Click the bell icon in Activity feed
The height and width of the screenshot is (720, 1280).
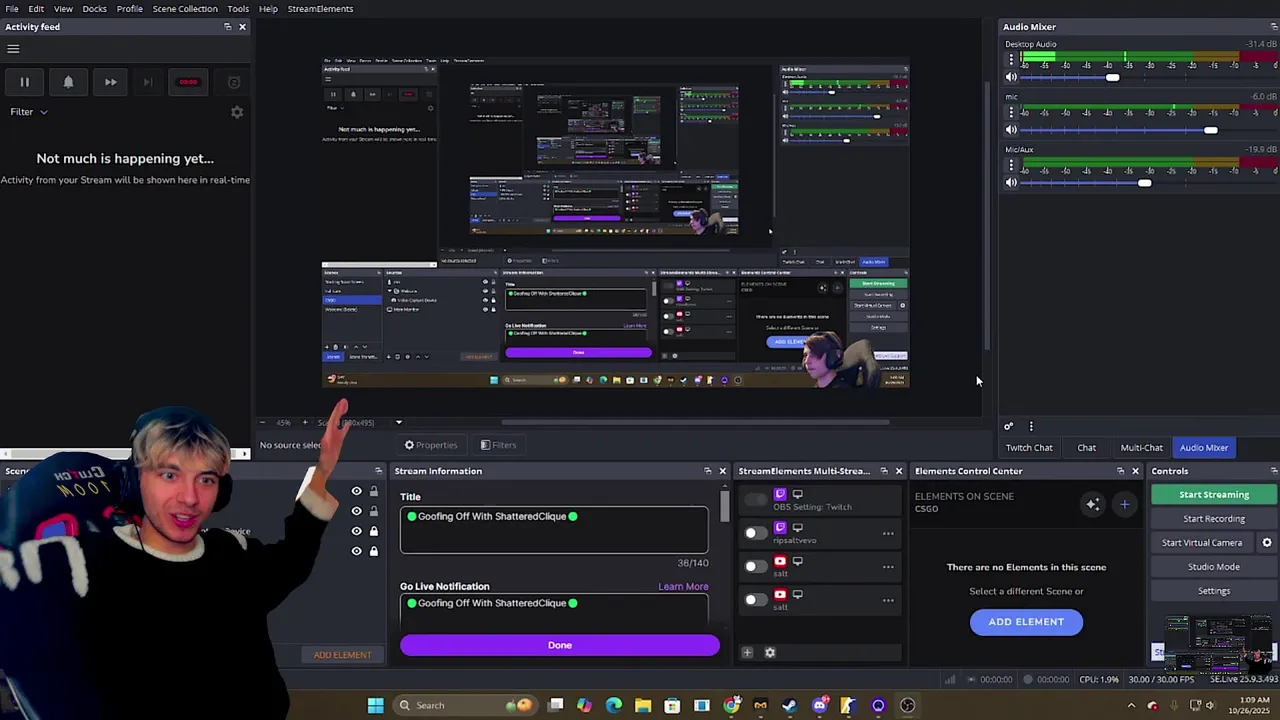click(68, 82)
